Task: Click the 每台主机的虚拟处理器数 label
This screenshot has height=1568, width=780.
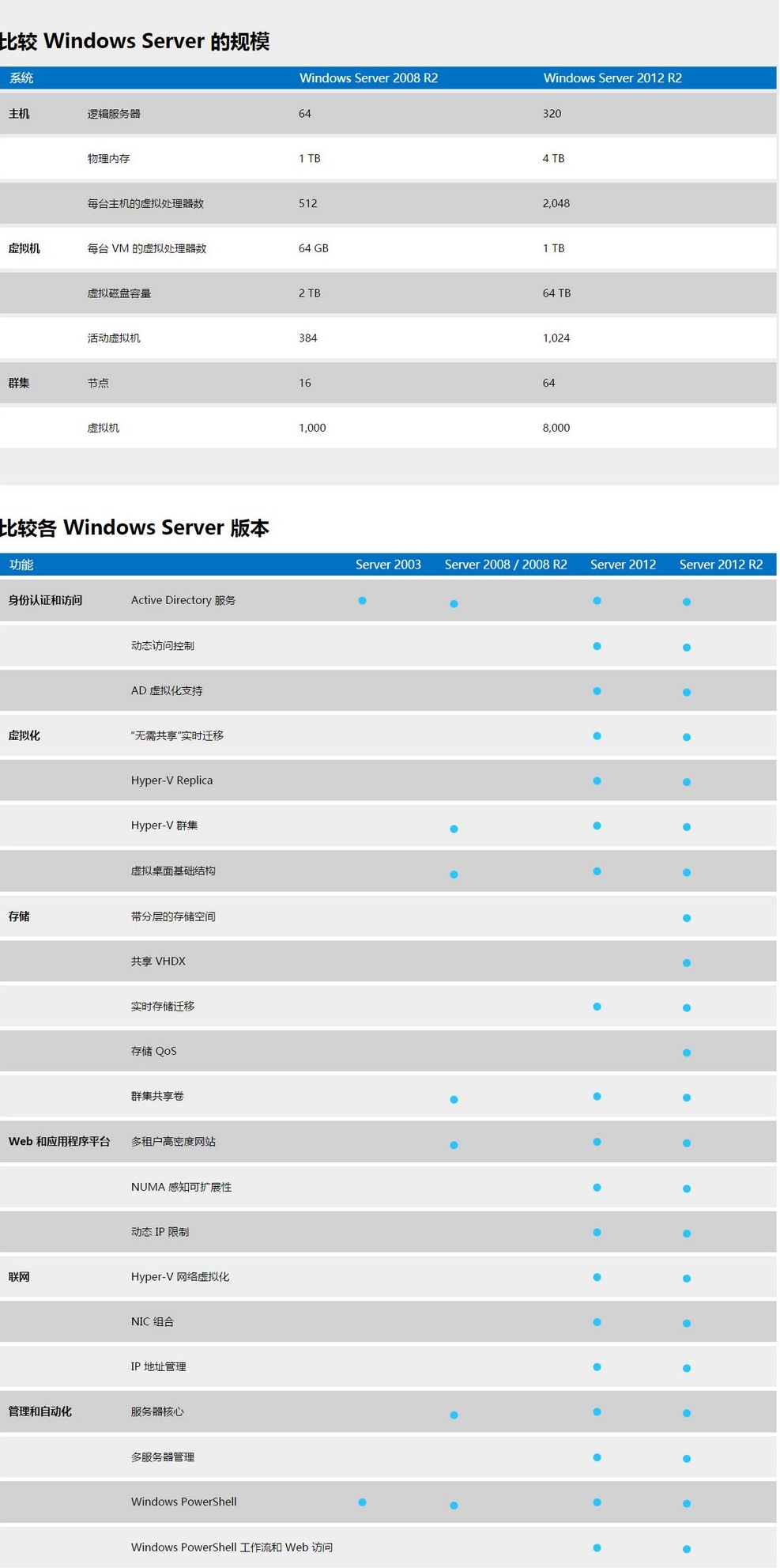Action: tap(145, 204)
